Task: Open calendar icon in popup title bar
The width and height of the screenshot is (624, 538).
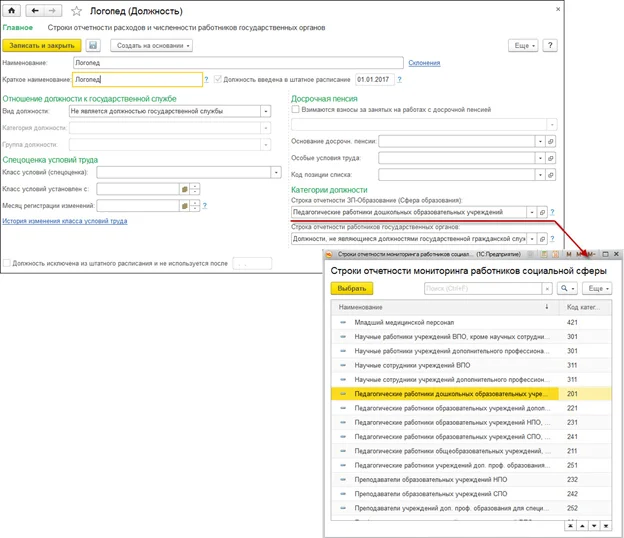Action: (555, 254)
